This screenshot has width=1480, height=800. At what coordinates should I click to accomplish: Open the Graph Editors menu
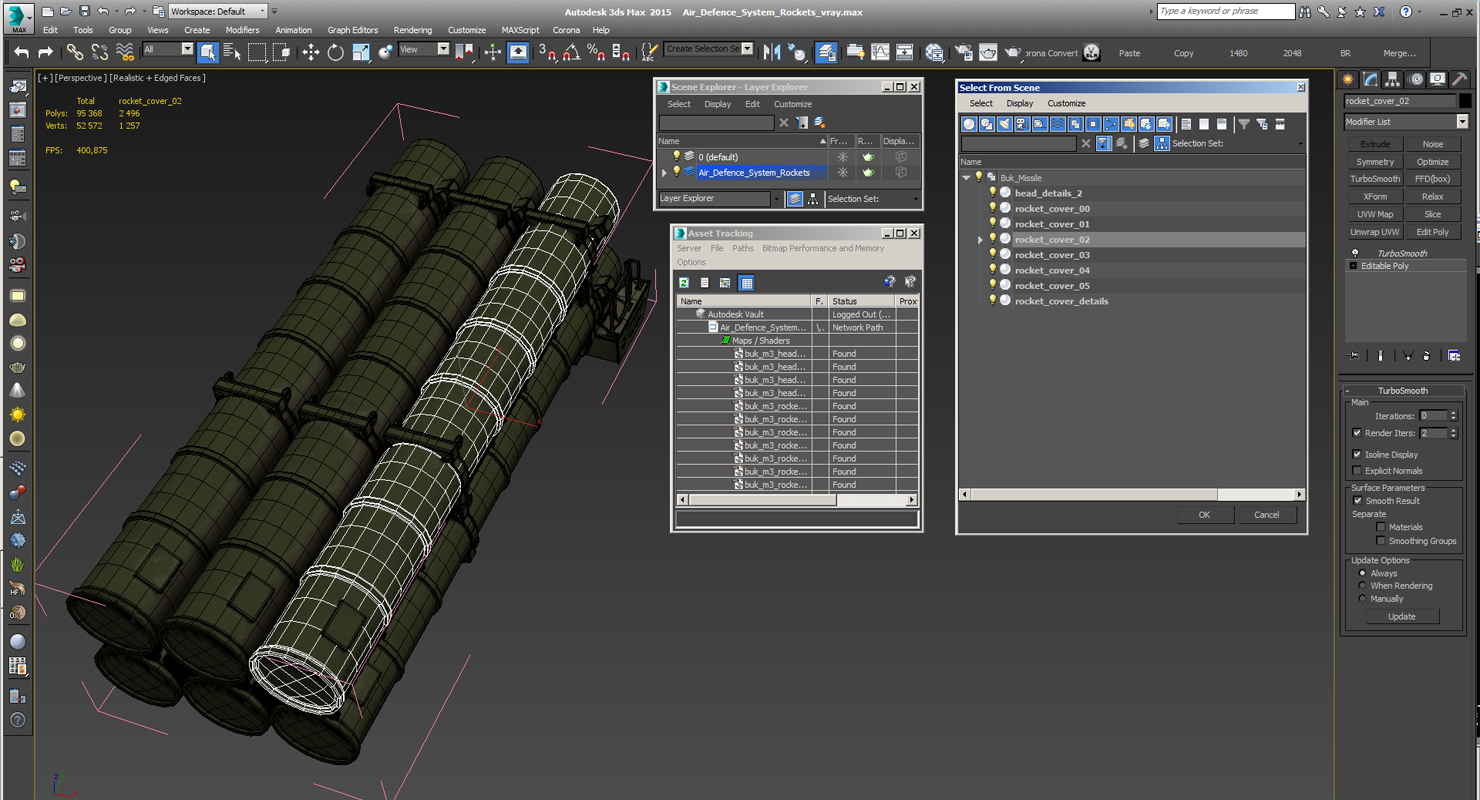pos(353,30)
